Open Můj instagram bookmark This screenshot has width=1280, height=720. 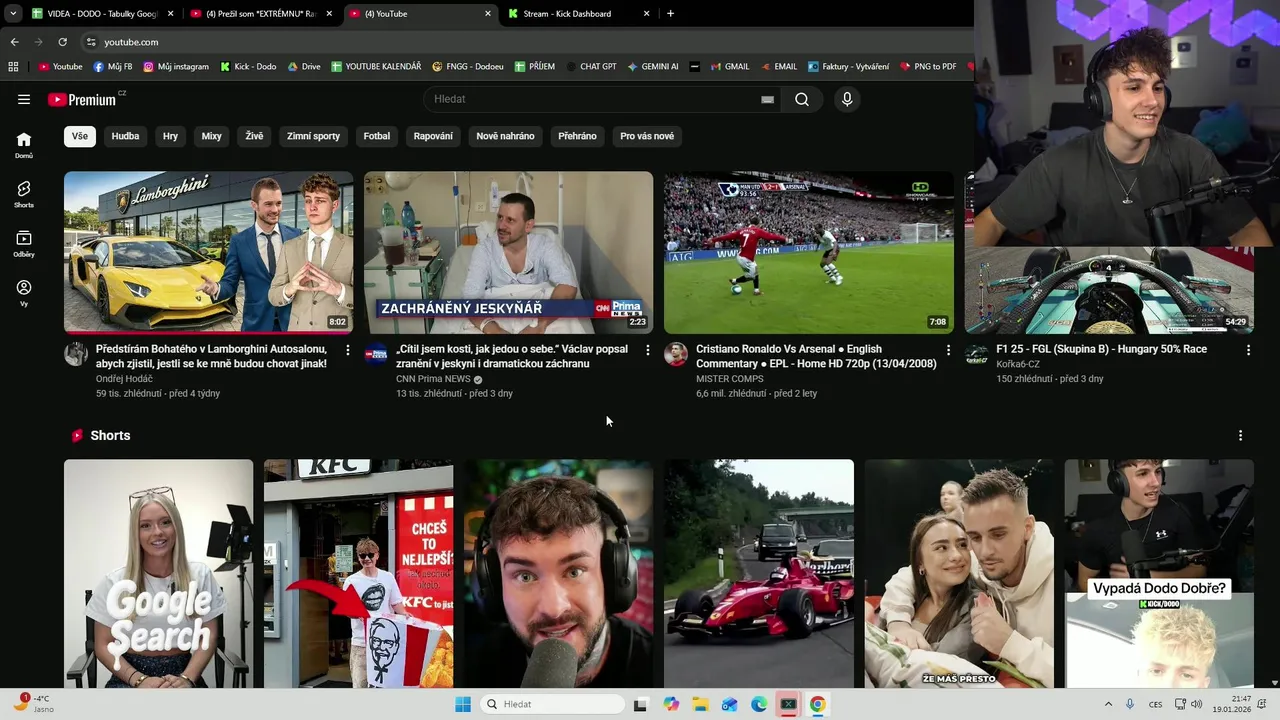[176, 67]
